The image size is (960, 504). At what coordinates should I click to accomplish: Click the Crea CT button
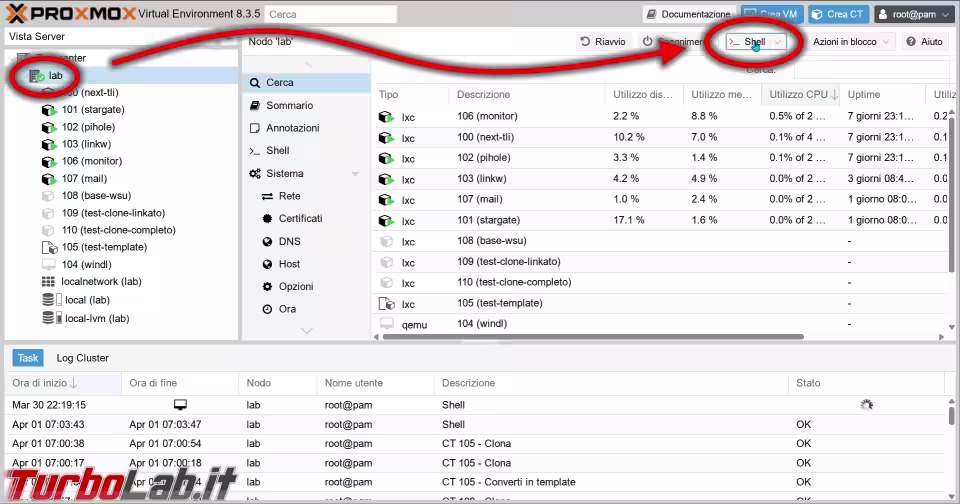point(836,13)
